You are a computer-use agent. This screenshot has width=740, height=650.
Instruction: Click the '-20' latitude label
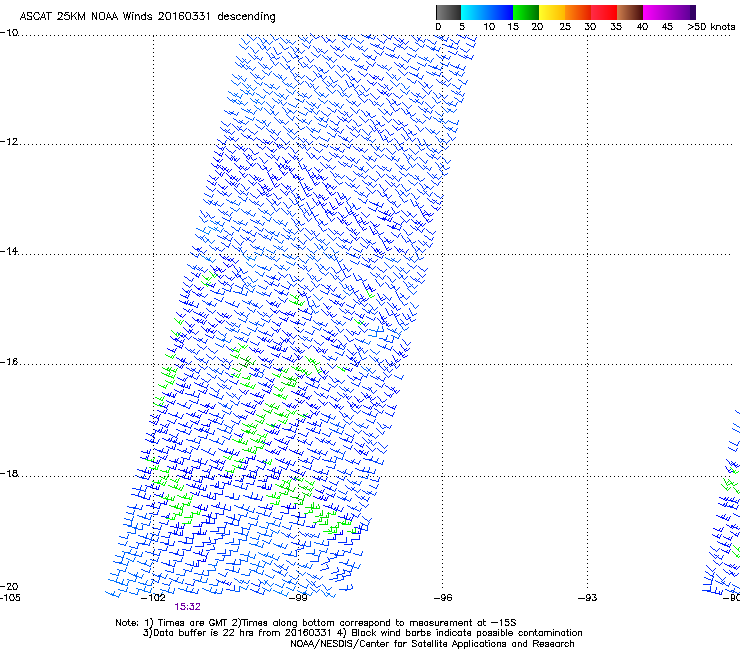click(x=9, y=586)
